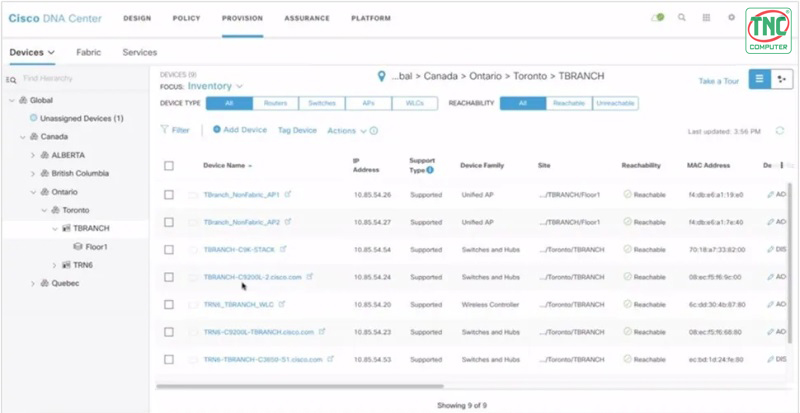Image resolution: width=800 pixels, height=413 pixels.
Task: Click the edit pencil icon in TBranch_NonFabric_AP1 row
Action: coord(771,195)
